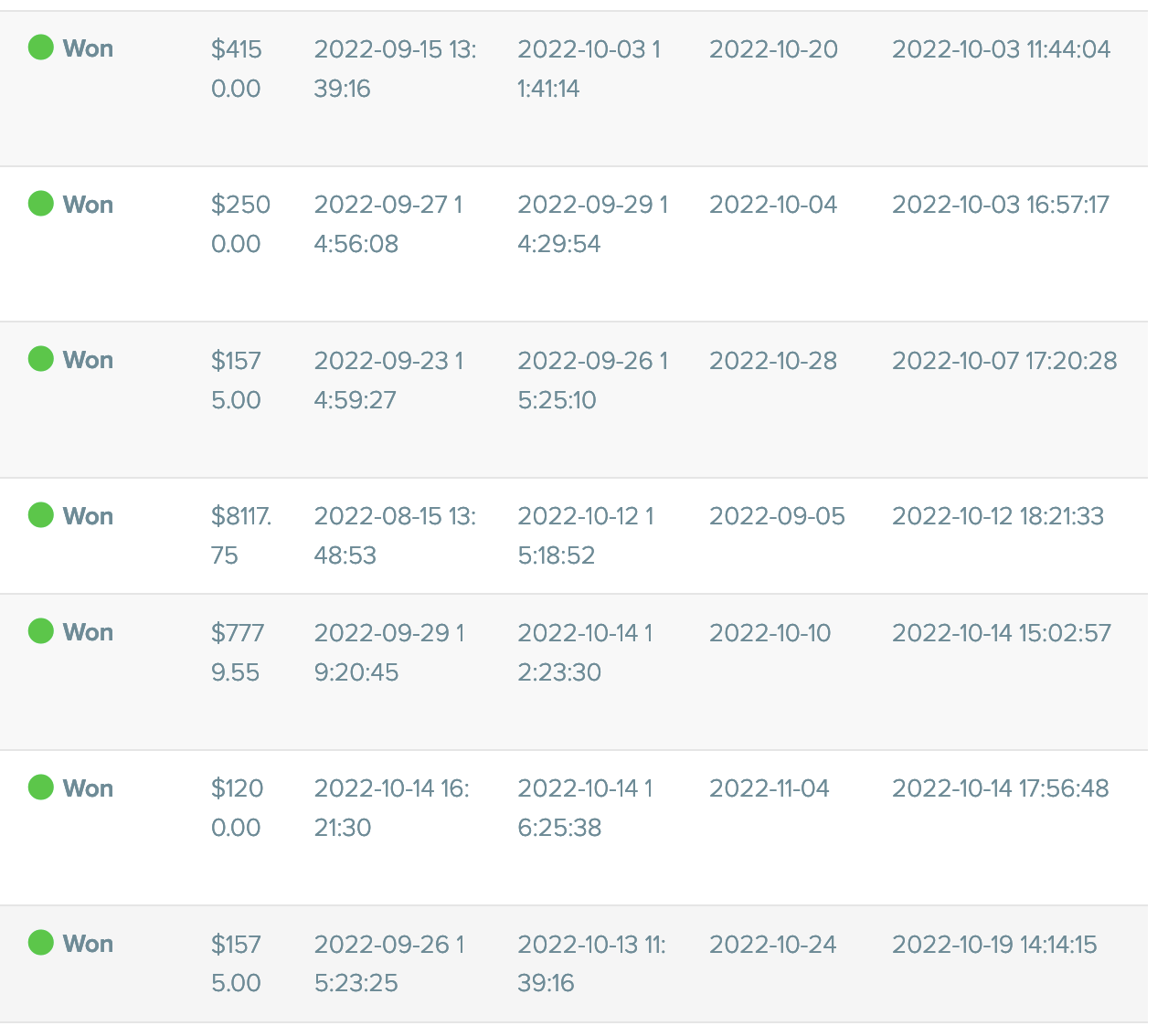Click the 2022-10-03 16:57:17 timestamp
Image resolution: width=1168 pixels, height=1036 pixels.
1000,205
